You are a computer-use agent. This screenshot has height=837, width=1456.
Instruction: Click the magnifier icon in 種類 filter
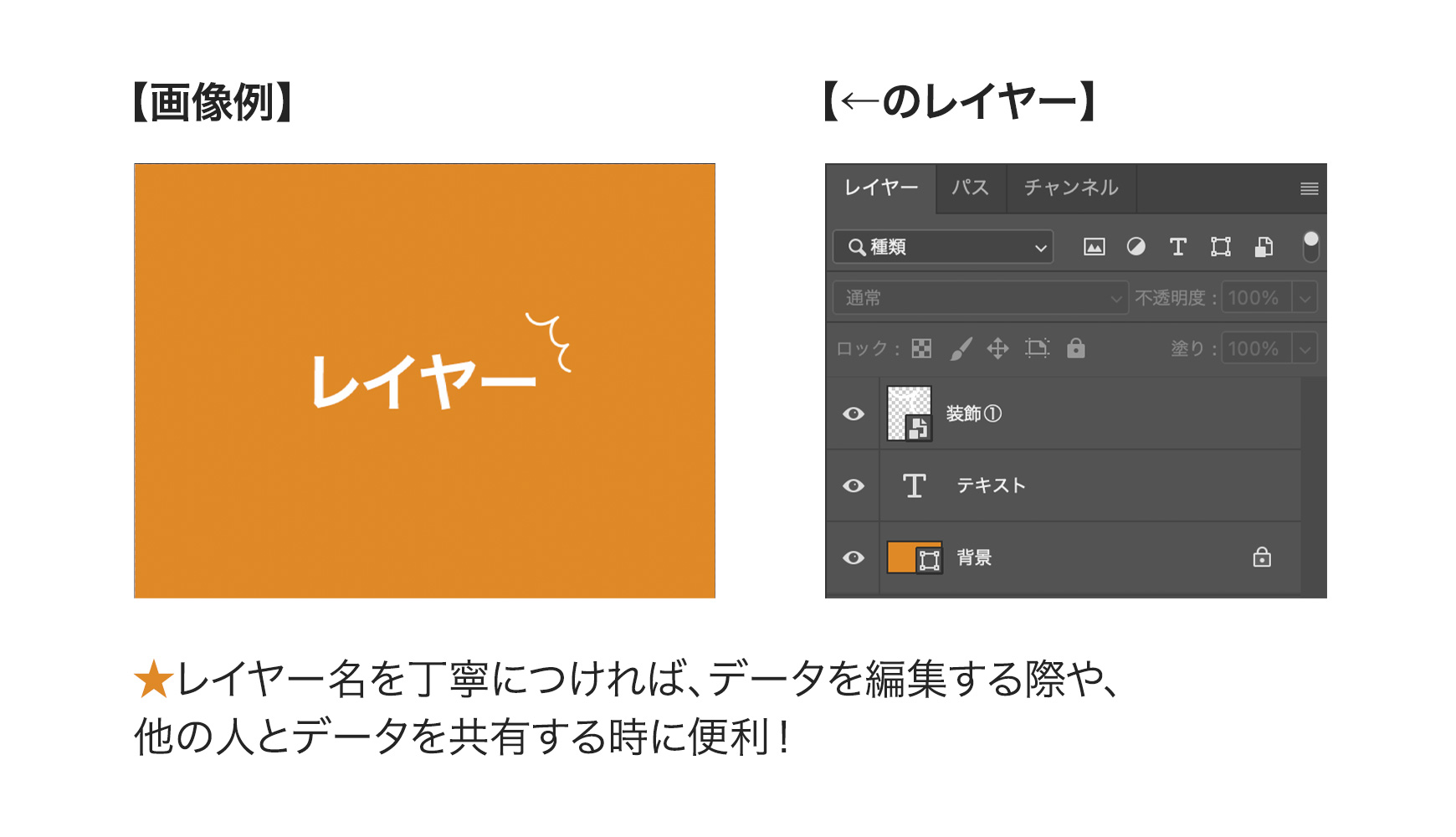point(857,247)
